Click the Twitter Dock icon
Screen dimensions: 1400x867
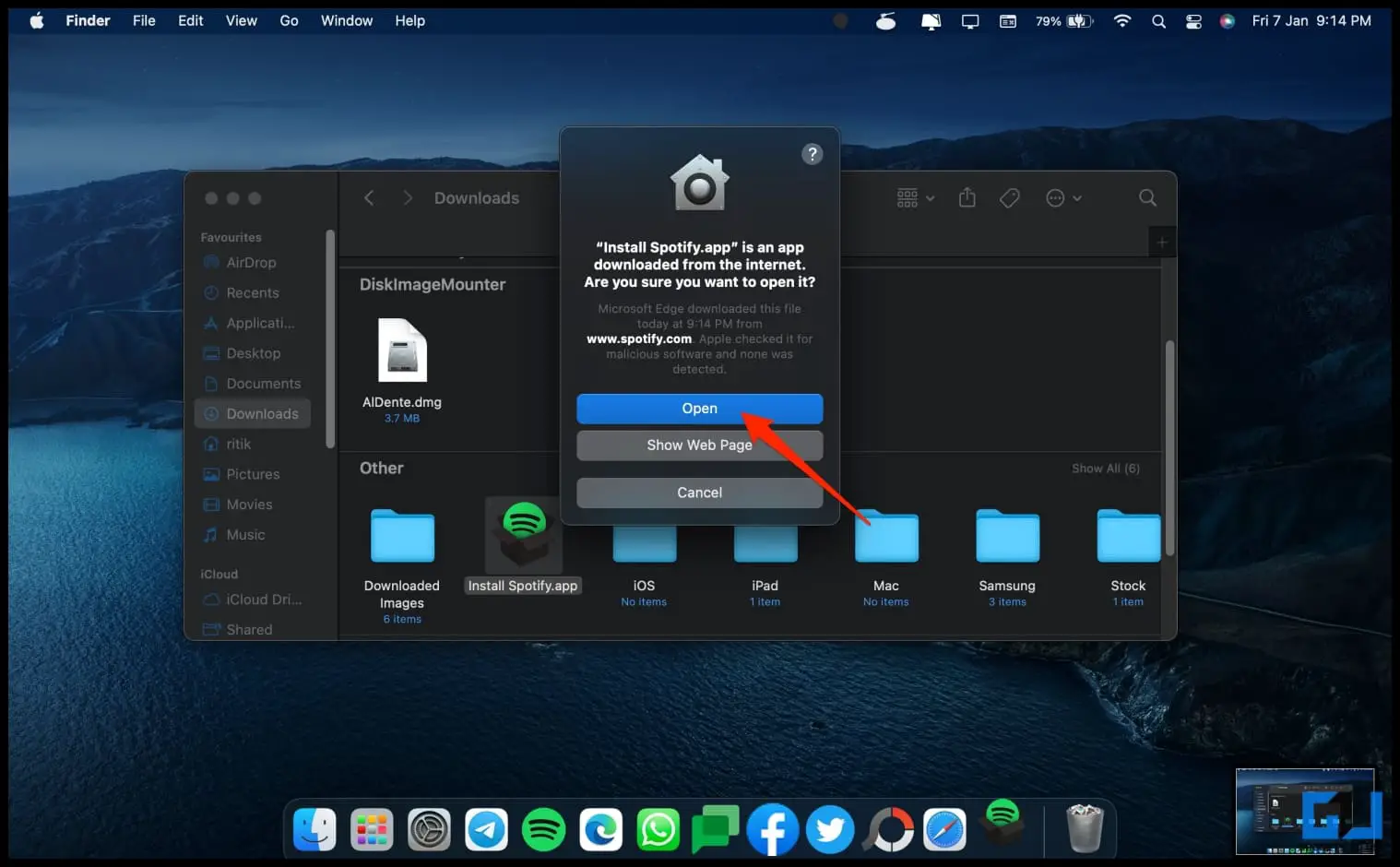(x=830, y=830)
